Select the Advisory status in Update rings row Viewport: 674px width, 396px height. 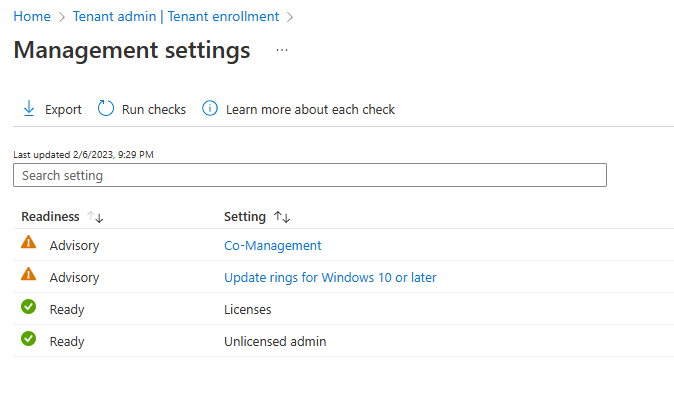pyautogui.click(x=74, y=278)
